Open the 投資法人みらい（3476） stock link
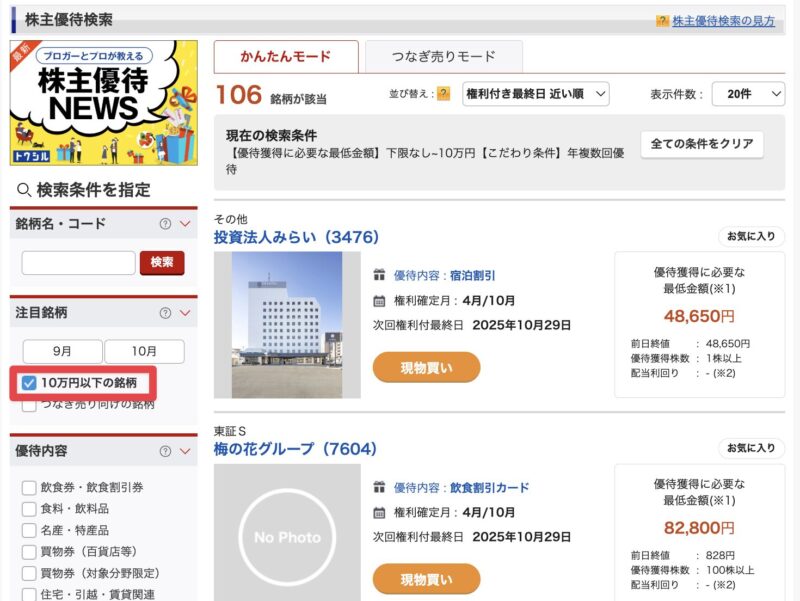 tap(296, 237)
